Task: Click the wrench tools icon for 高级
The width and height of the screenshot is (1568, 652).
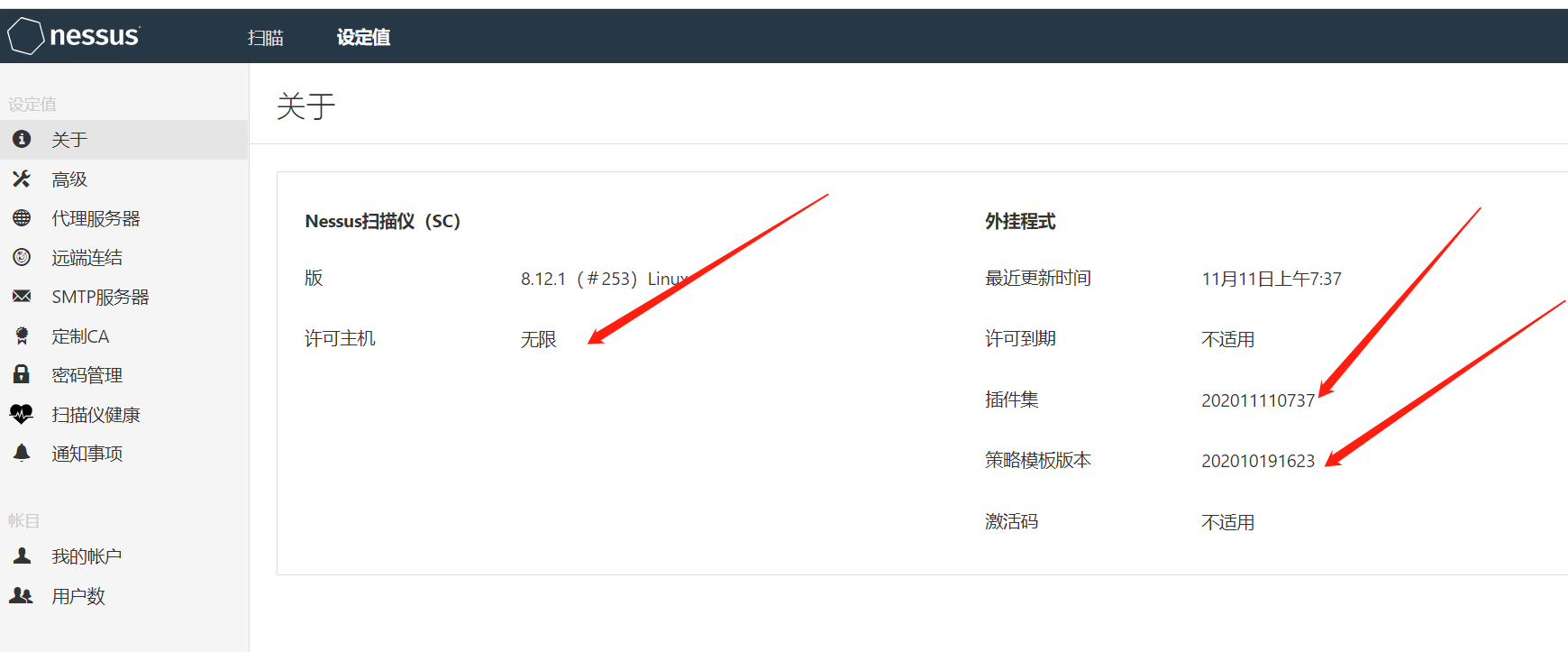Action: [22, 179]
